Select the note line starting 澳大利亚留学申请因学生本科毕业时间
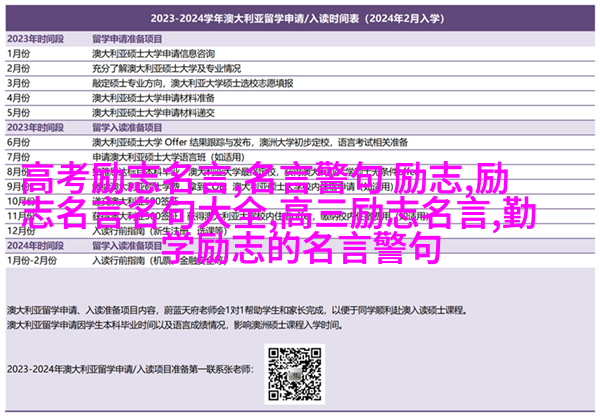 (x=175, y=325)
